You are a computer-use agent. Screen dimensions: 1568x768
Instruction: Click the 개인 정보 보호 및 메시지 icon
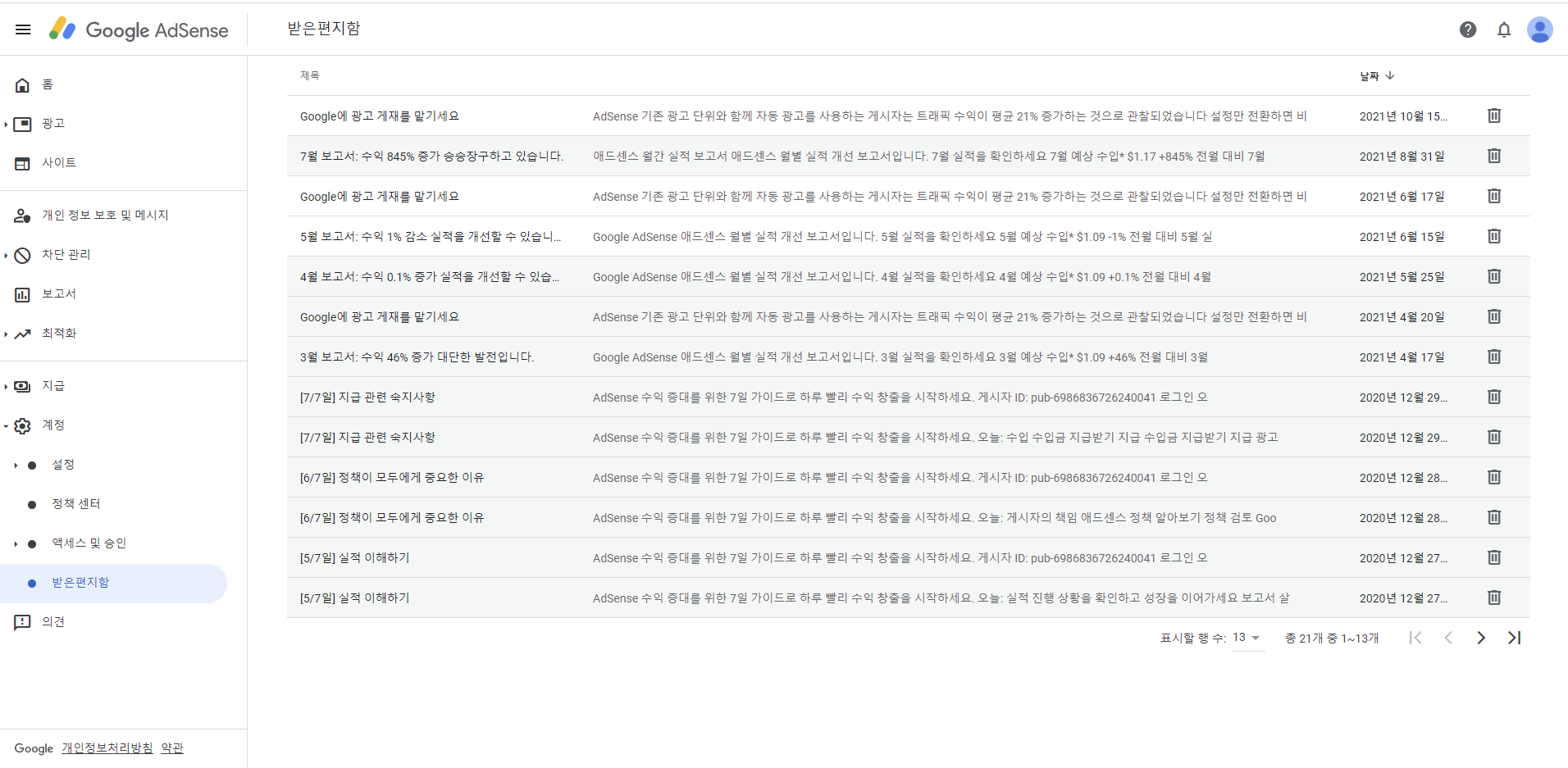23,216
